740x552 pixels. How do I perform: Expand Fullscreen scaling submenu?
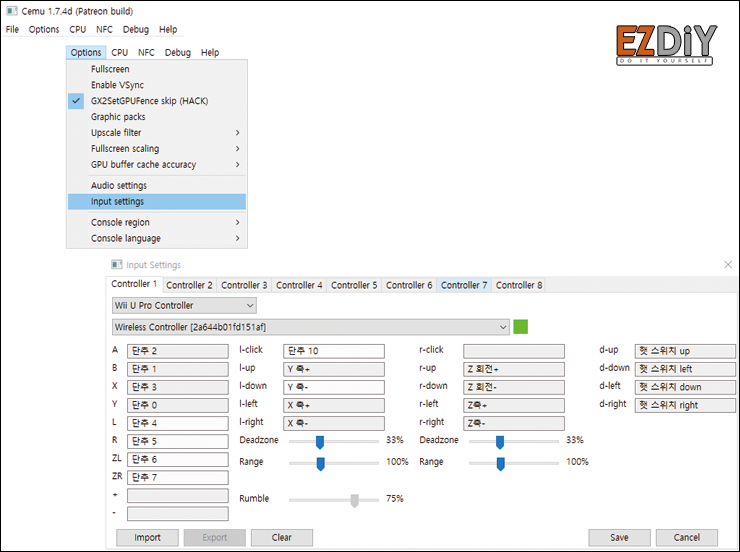click(157, 149)
